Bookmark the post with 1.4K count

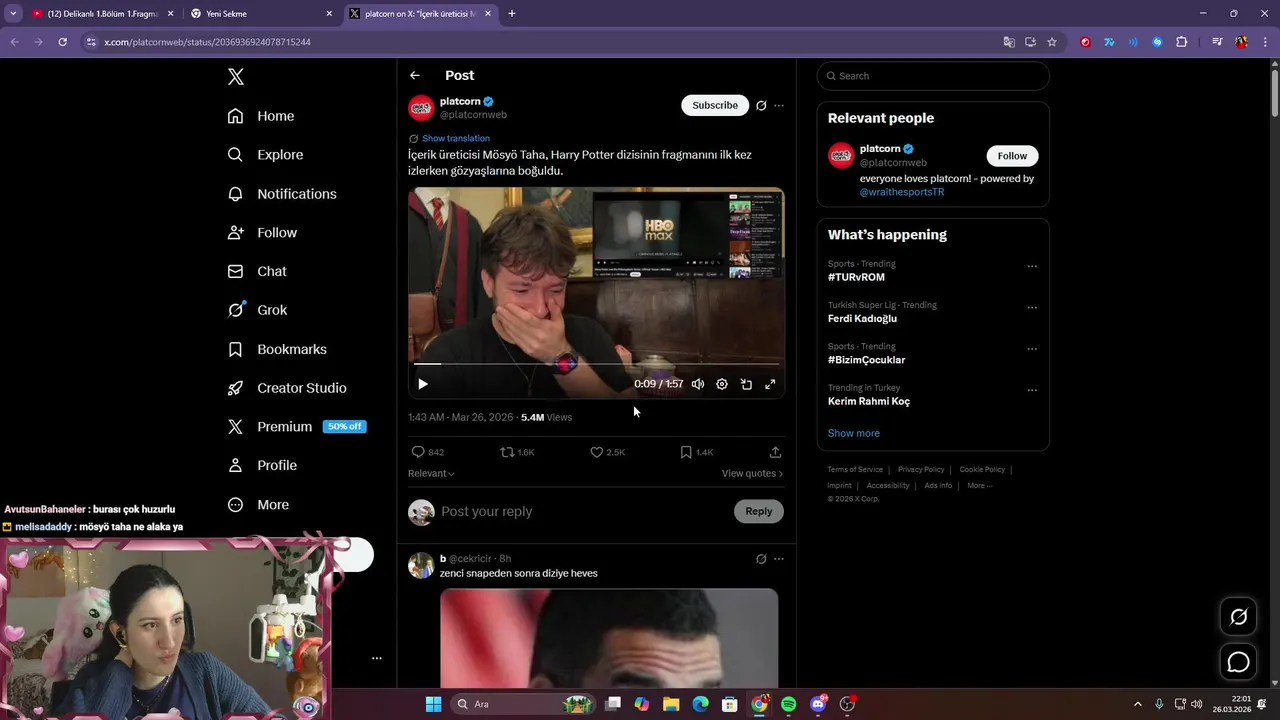point(696,452)
